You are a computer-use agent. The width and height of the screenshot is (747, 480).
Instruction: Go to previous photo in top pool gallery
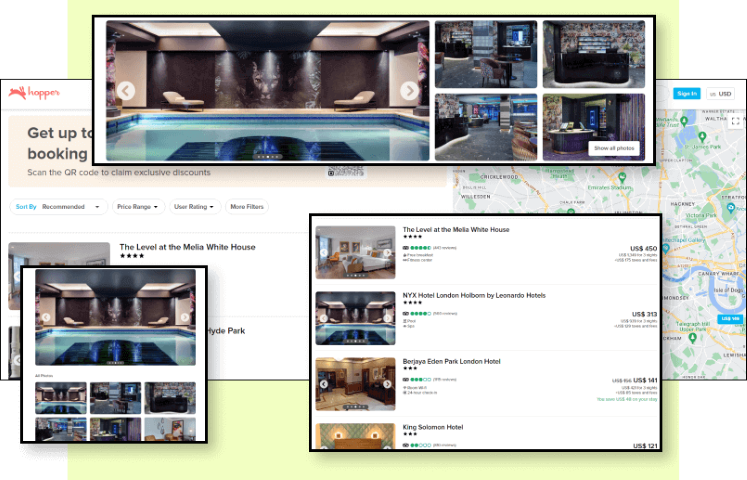click(126, 91)
